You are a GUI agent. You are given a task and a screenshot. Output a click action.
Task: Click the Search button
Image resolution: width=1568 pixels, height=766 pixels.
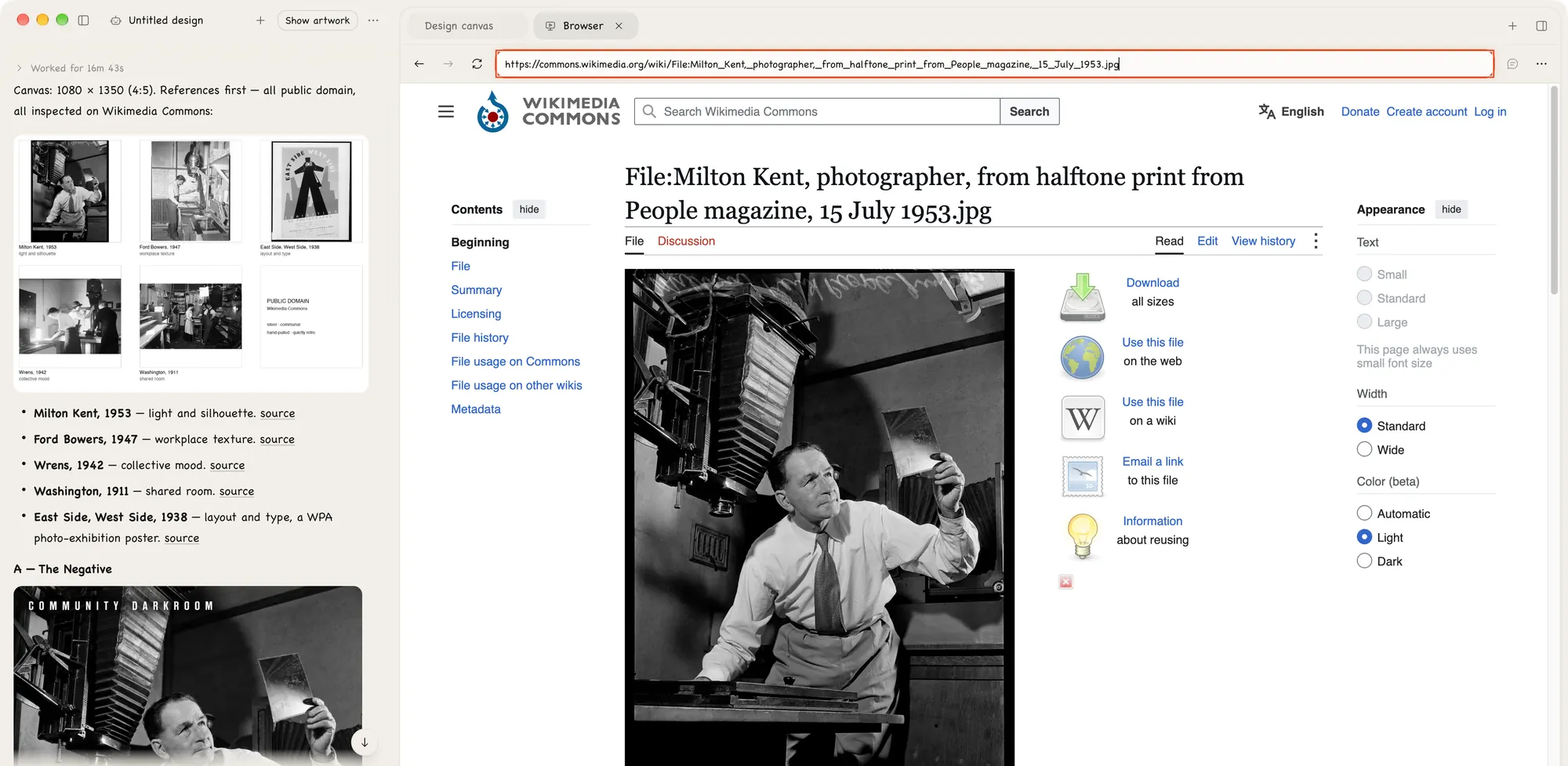(1029, 111)
